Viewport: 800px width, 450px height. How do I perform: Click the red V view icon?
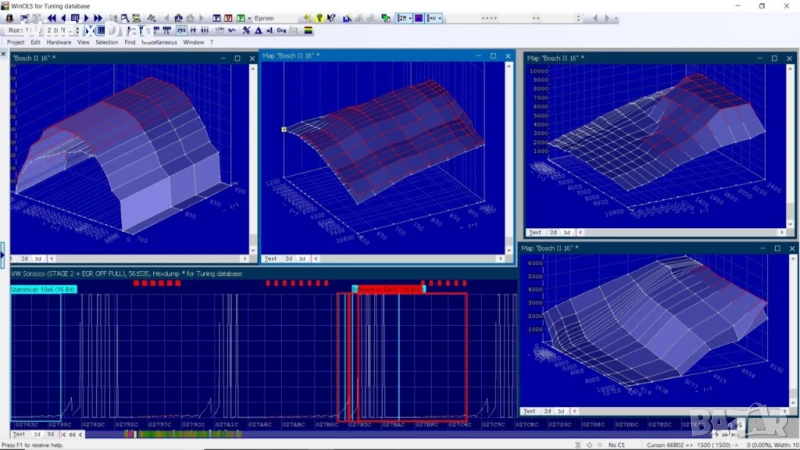[x=229, y=18]
